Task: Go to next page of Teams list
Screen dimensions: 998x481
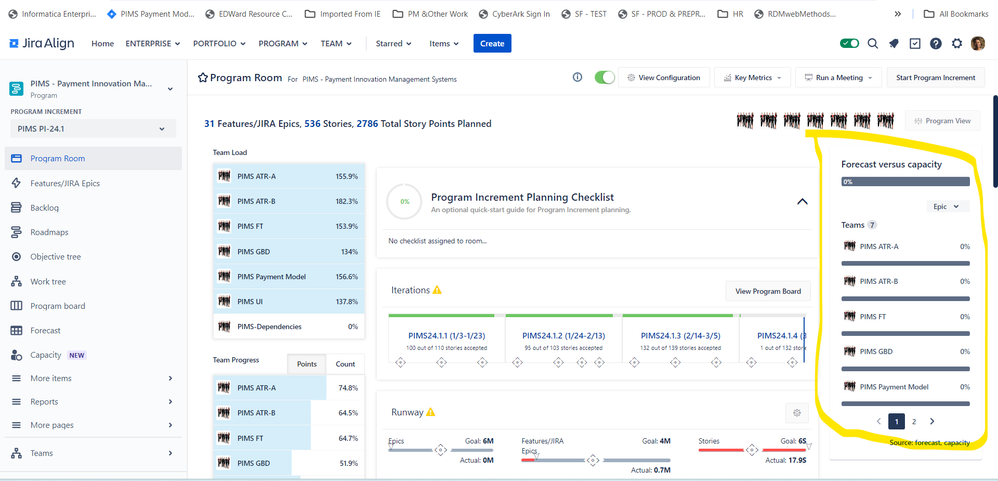Action: tap(932, 421)
